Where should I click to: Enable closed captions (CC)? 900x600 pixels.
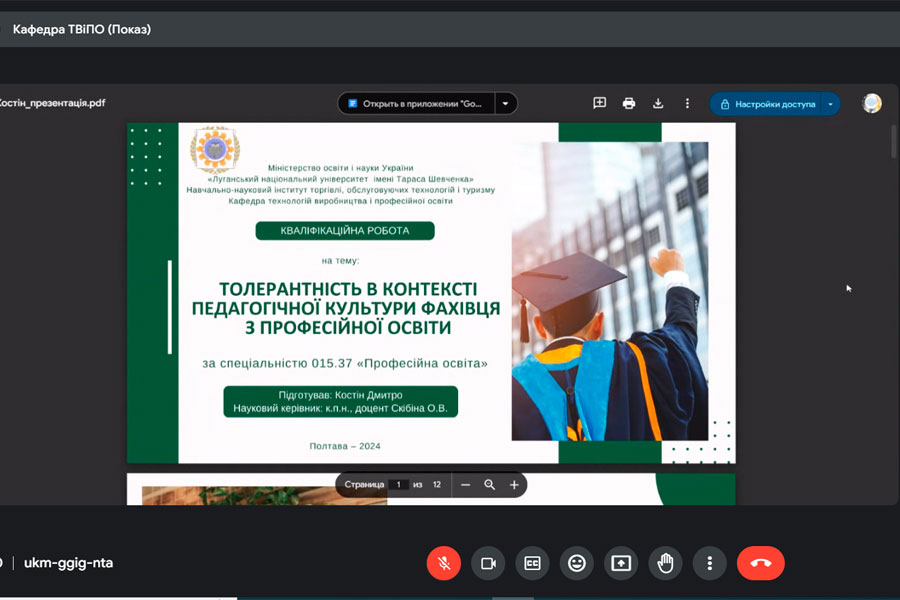(x=533, y=563)
